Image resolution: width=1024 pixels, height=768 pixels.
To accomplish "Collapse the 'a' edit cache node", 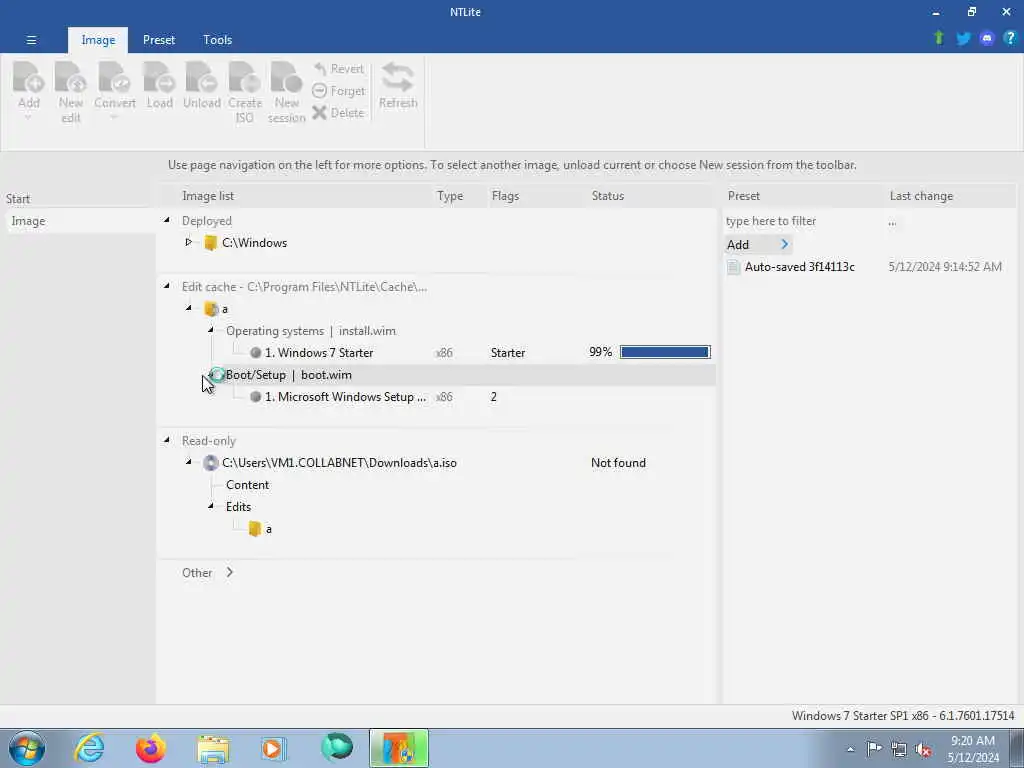I will [x=188, y=308].
